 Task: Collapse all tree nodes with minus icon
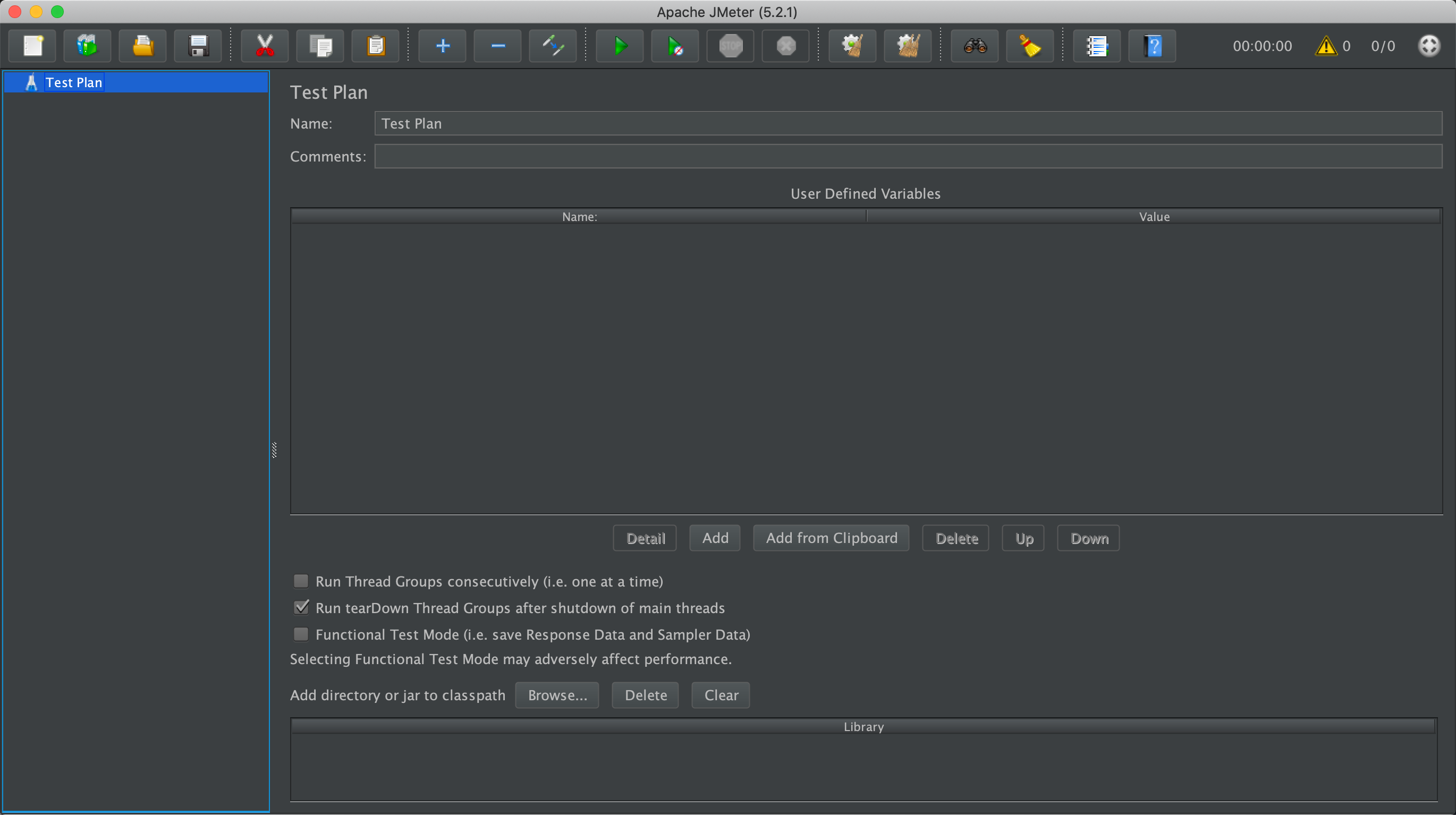tap(497, 46)
